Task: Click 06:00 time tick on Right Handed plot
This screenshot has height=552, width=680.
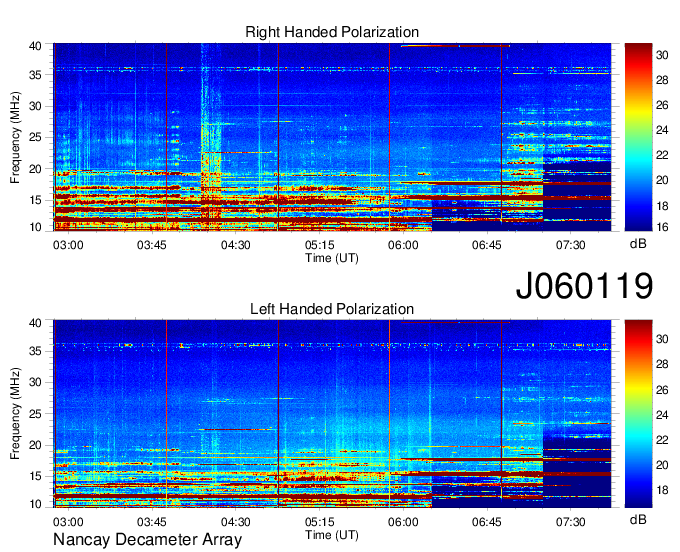Action: pos(403,245)
